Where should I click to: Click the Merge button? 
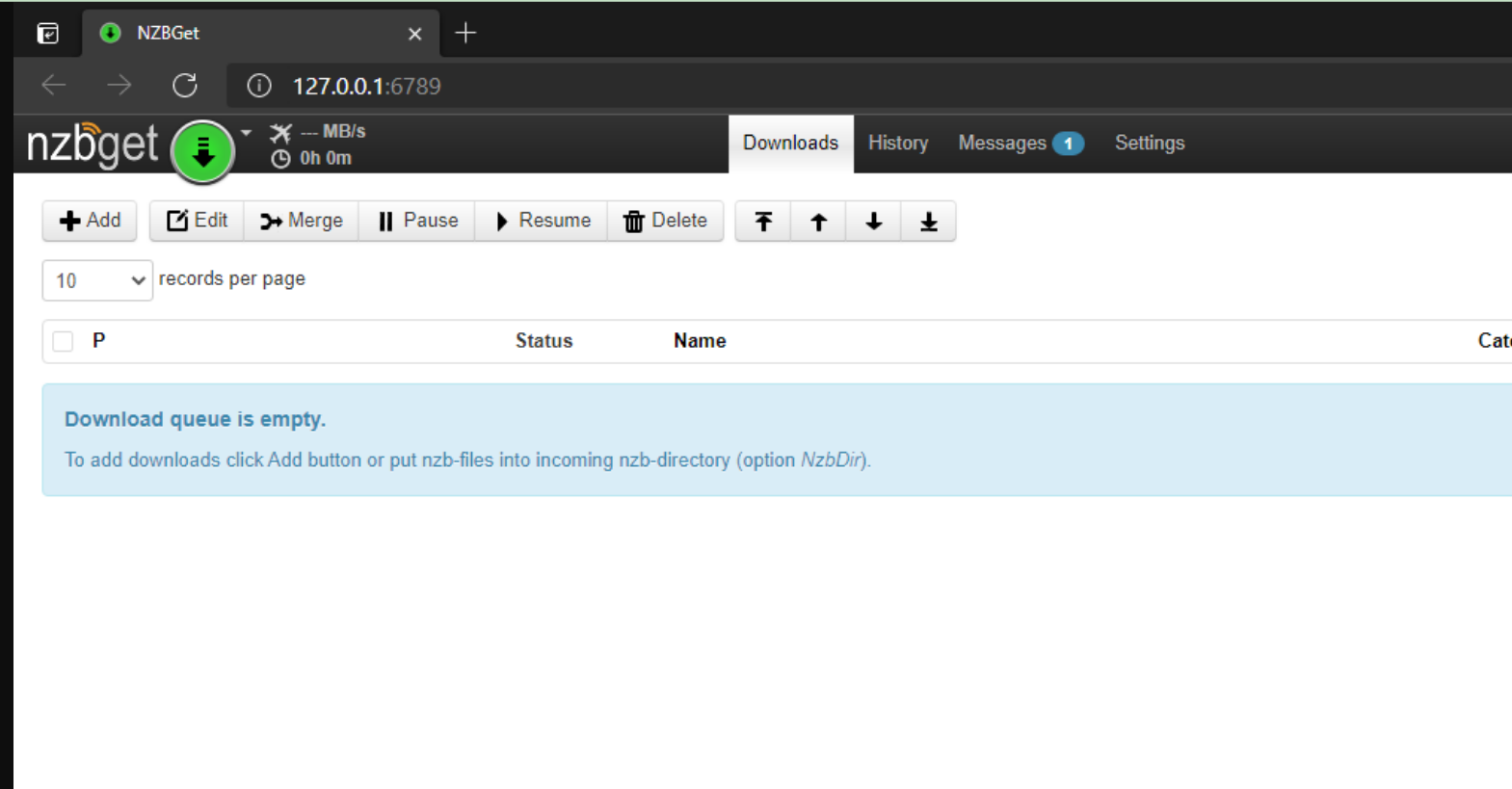[302, 222]
